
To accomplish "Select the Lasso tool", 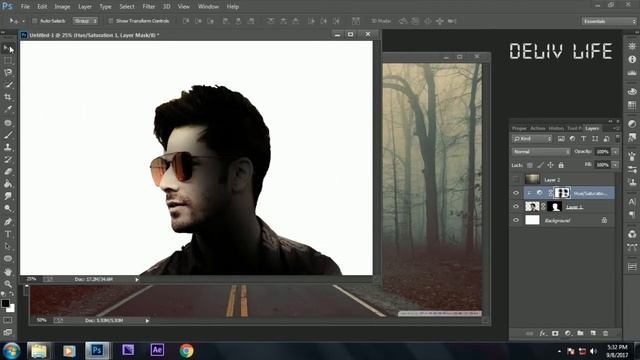I will [8, 73].
